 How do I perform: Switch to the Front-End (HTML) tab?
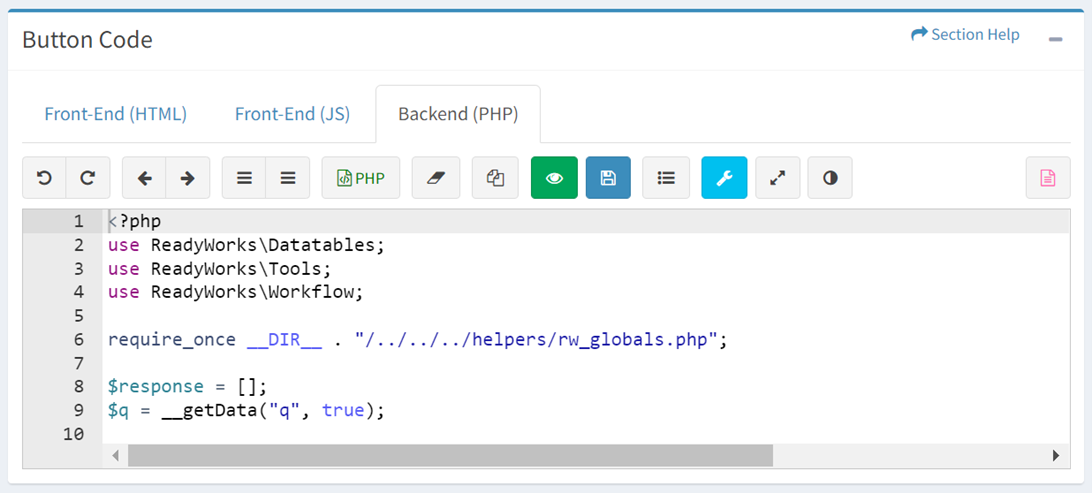click(x=115, y=114)
